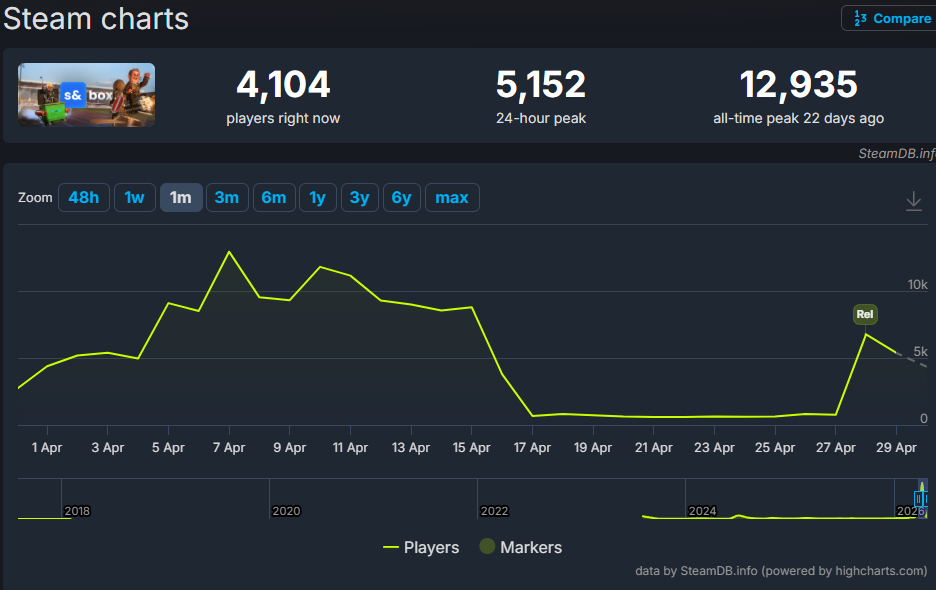Click the 4,104 players right now figure
936x590 pixels.
click(x=283, y=84)
